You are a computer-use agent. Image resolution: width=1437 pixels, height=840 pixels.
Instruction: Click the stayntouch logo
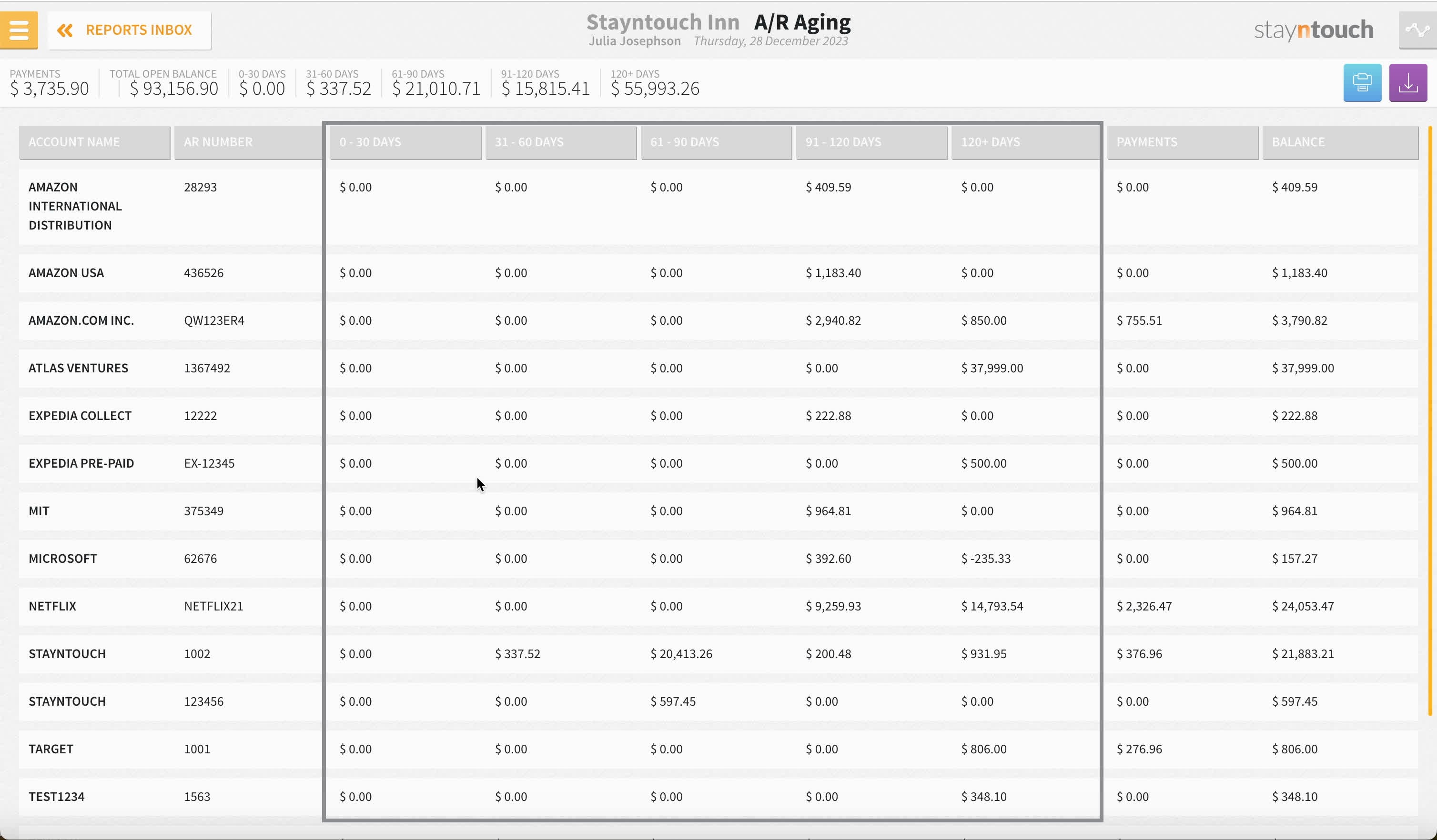click(x=1313, y=30)
